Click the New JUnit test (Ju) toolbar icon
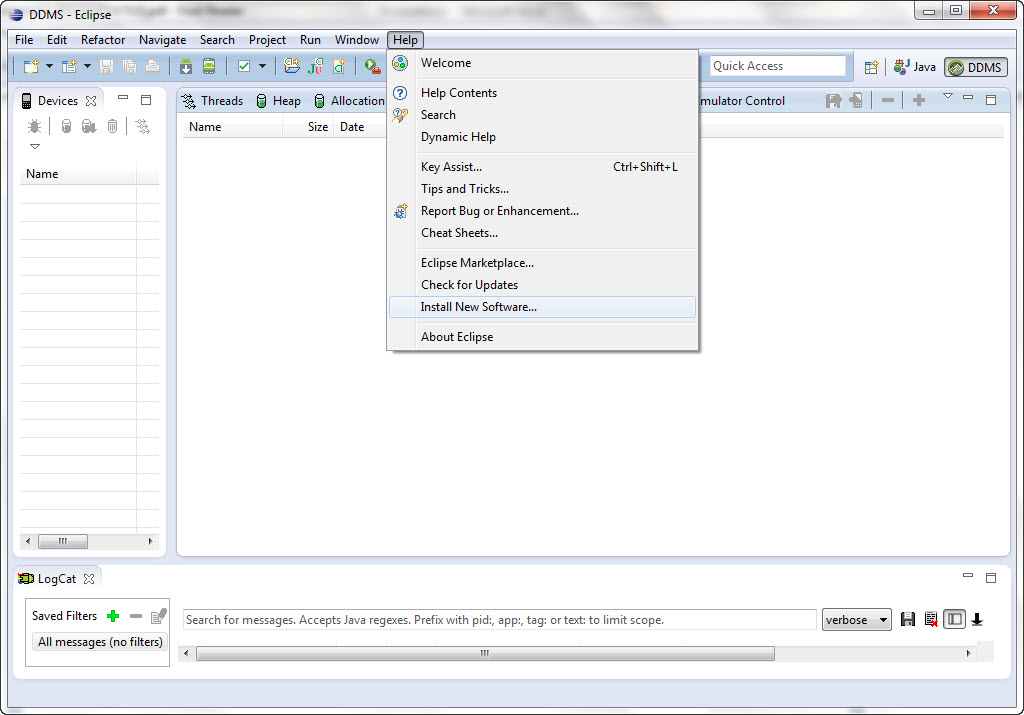 point(315,66)
